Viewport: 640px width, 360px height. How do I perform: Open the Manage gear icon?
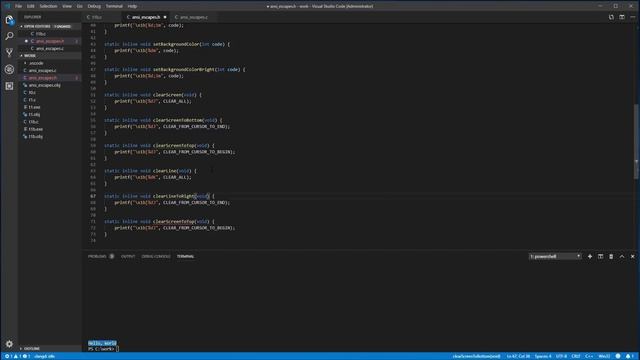pyautogui.click(x=9, y=344)
